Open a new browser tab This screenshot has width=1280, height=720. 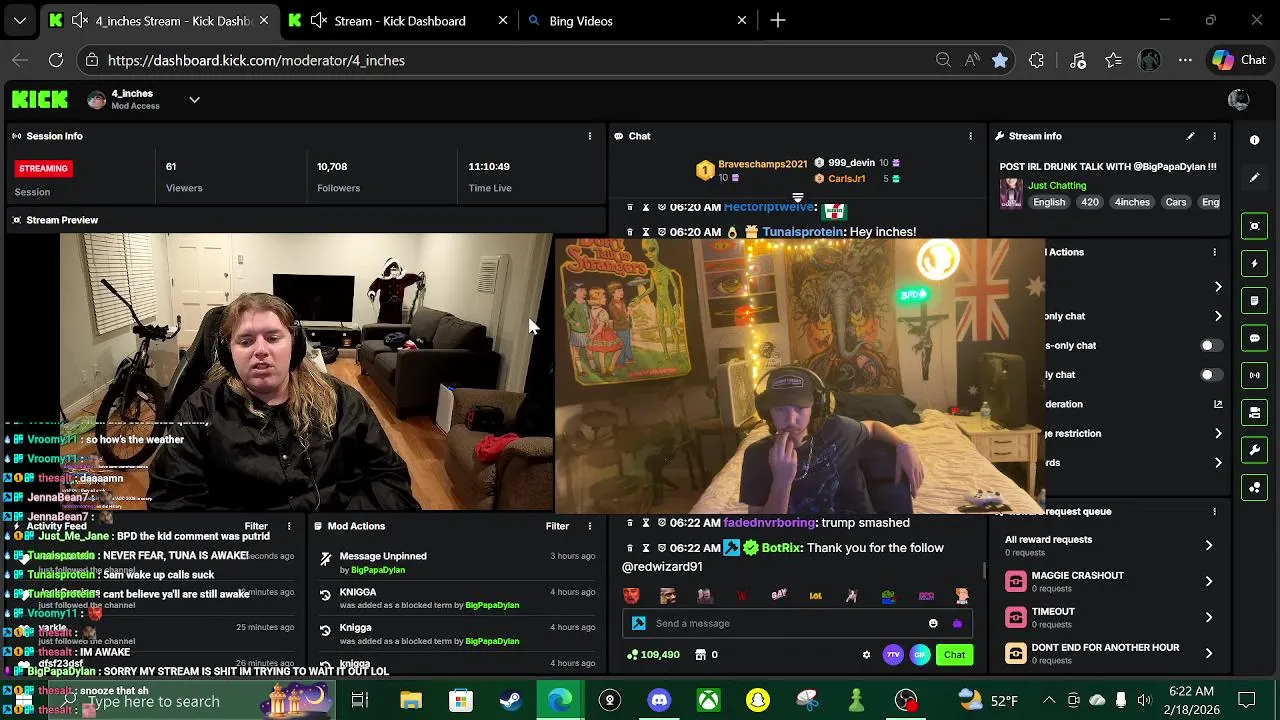pyautogui.click(x=778, y=20)
